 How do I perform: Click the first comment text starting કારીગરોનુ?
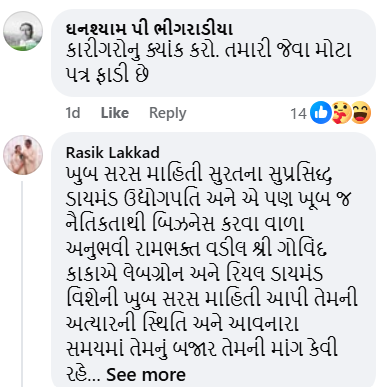[209, 50]
